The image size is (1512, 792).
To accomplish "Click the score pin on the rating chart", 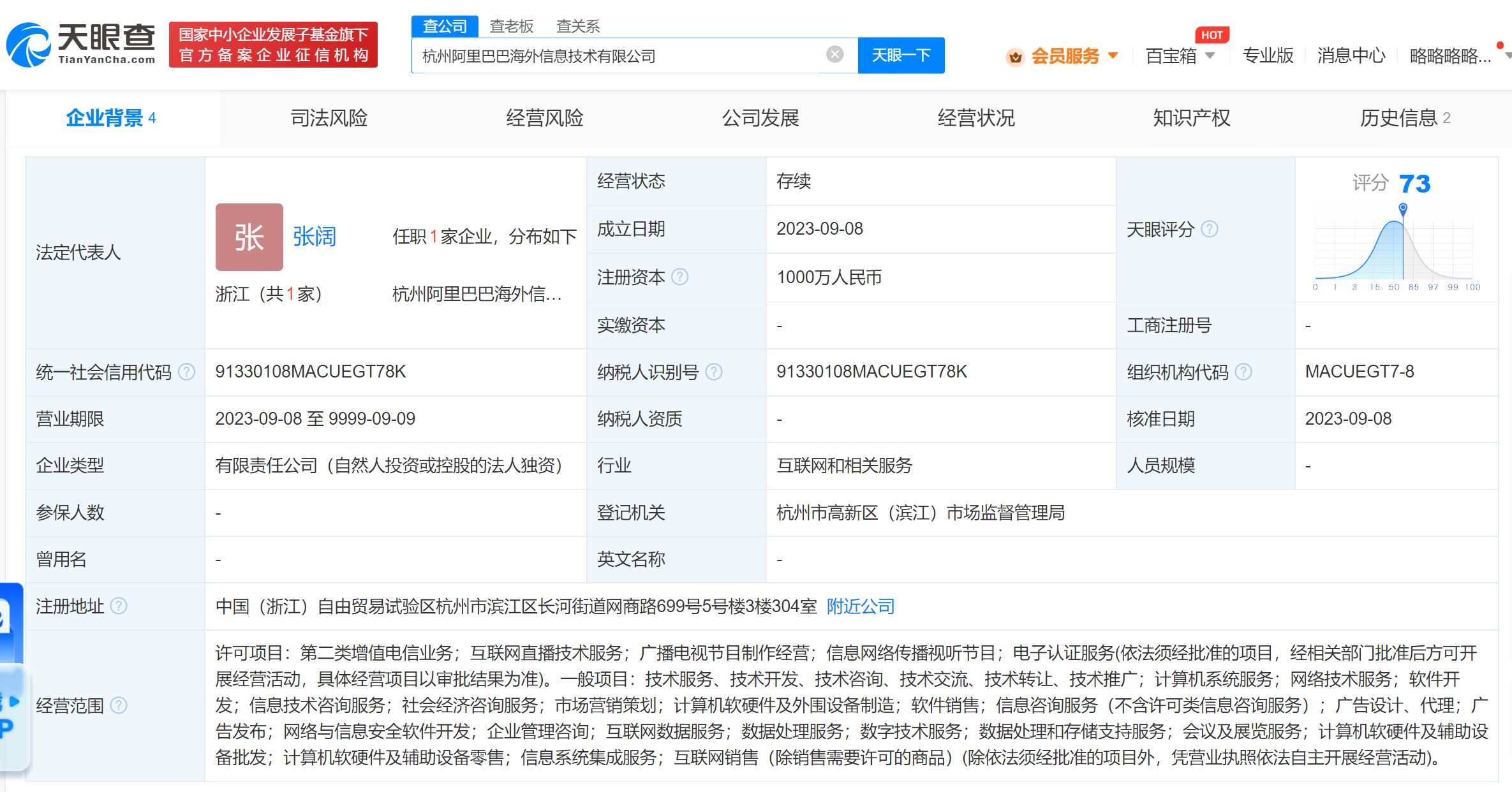I will coord(1403,209).
